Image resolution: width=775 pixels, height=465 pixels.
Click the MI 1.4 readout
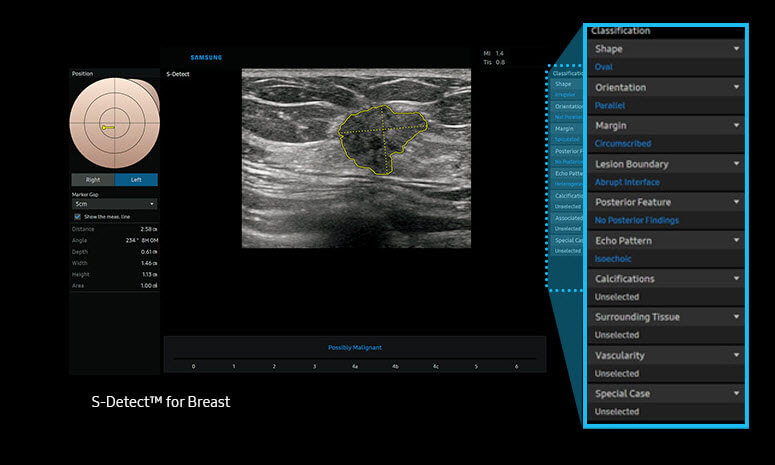[493, 53]
